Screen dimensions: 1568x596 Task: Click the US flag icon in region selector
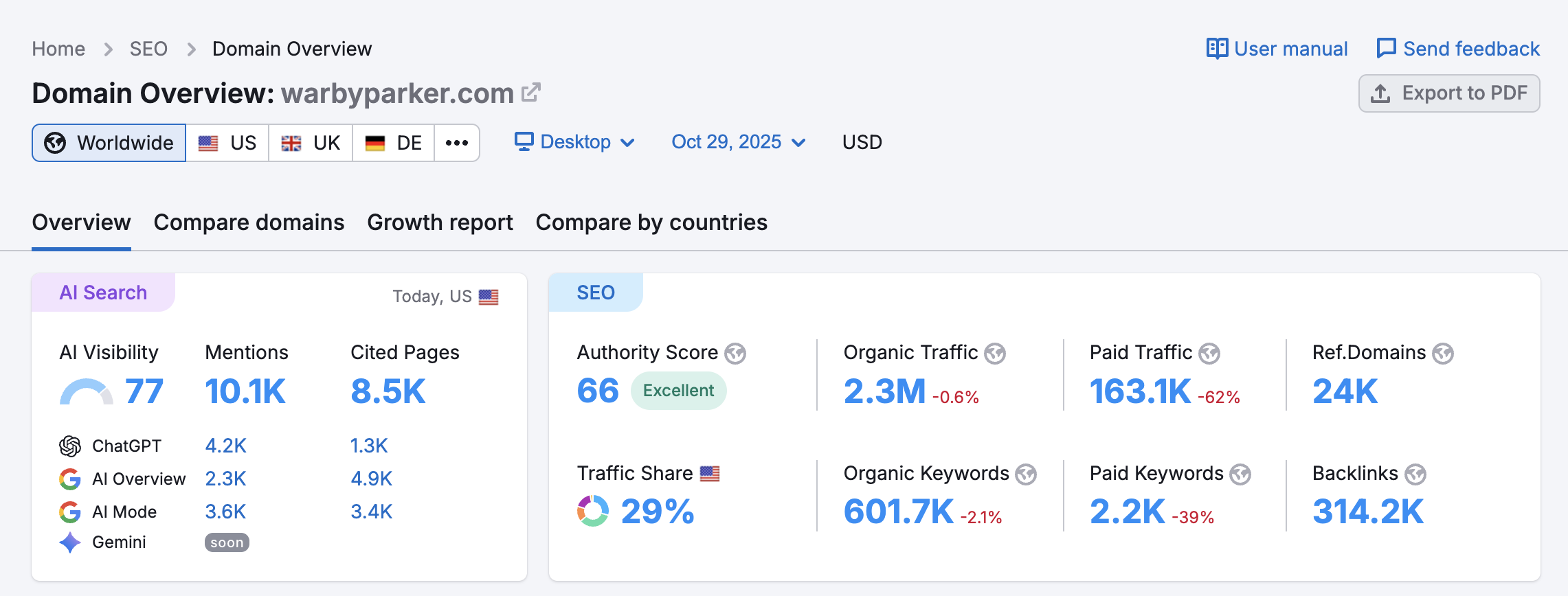[x=208, y=143]
